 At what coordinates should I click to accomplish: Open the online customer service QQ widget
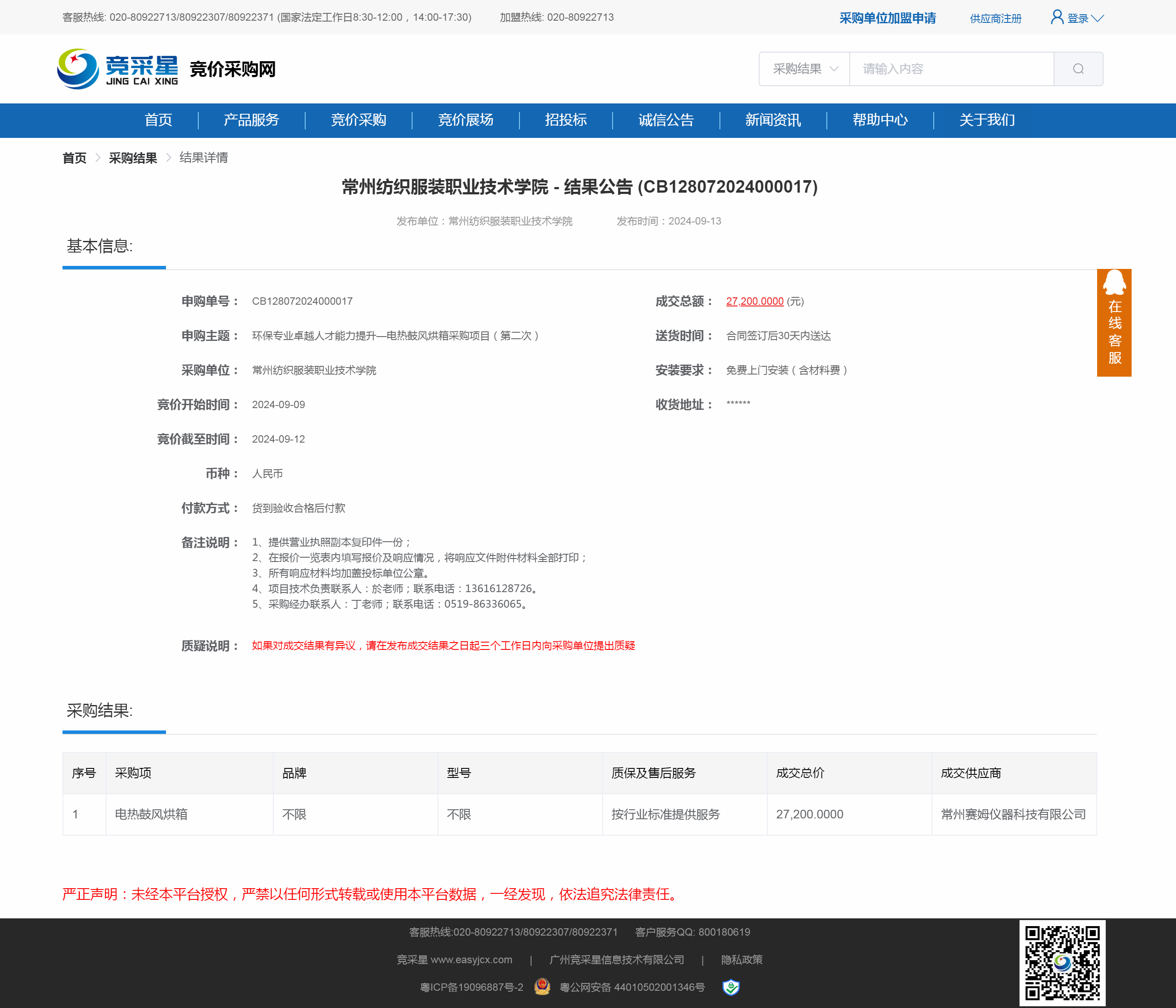pos(1113,322)
